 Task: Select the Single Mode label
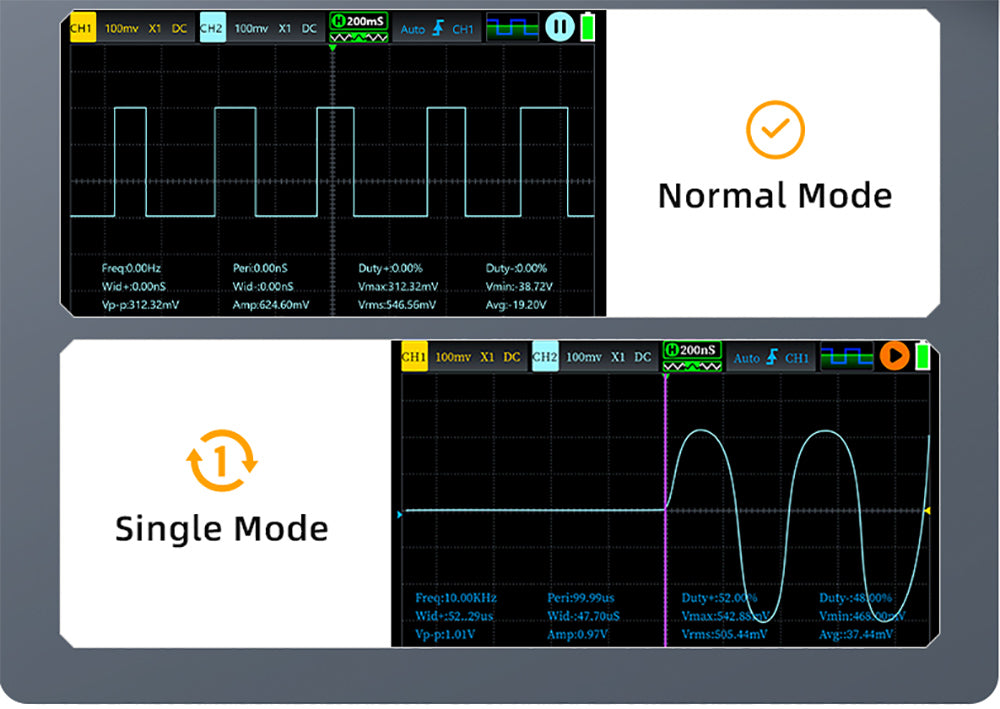click(x=221, y=528)
